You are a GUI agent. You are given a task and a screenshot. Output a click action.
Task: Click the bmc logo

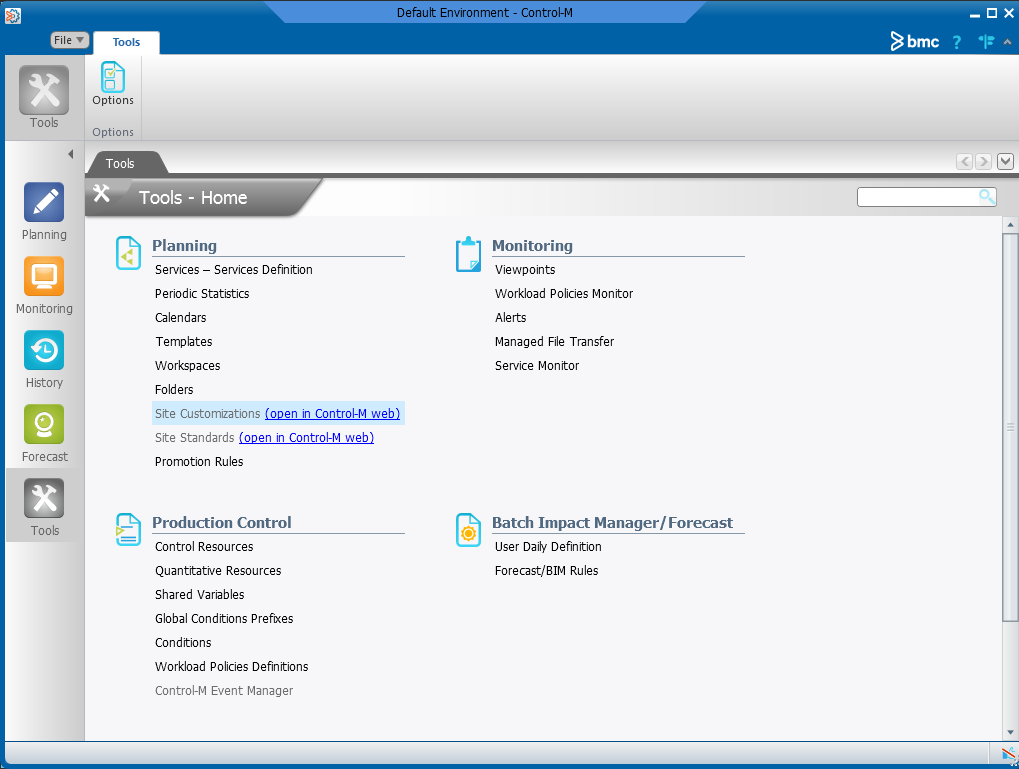(914, 42)
